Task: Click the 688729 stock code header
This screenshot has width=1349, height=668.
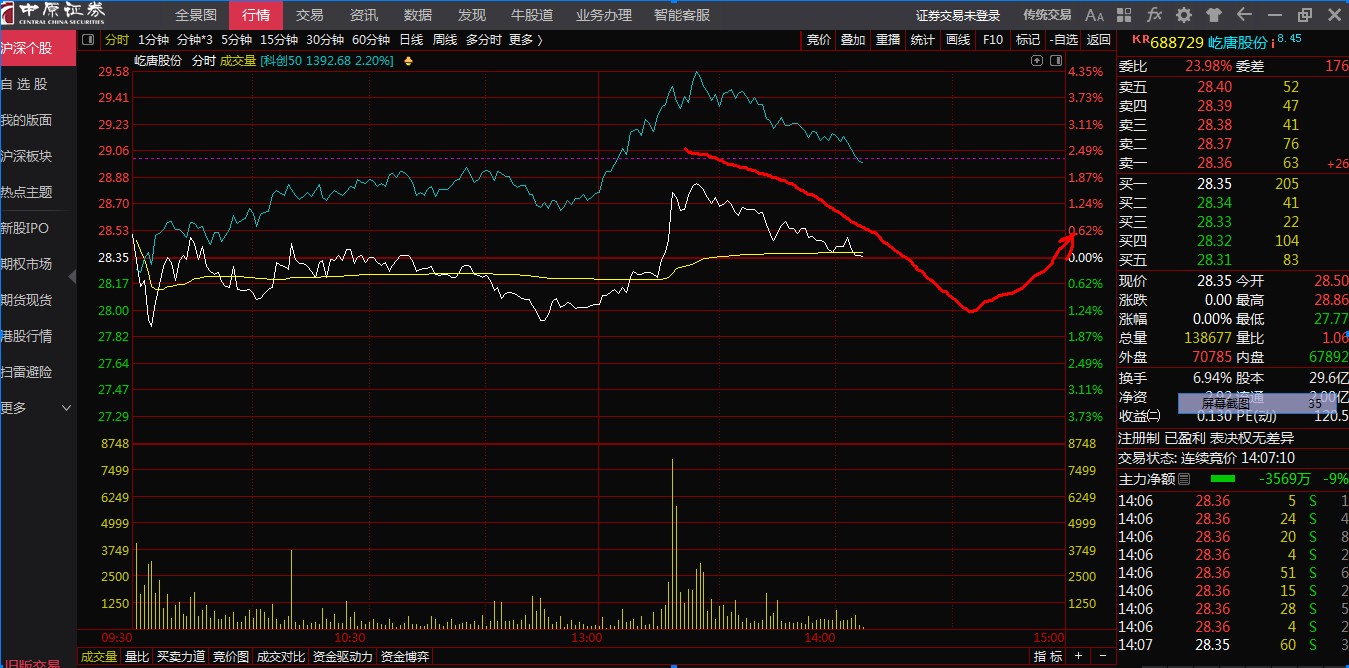Action: point(1177,42)
